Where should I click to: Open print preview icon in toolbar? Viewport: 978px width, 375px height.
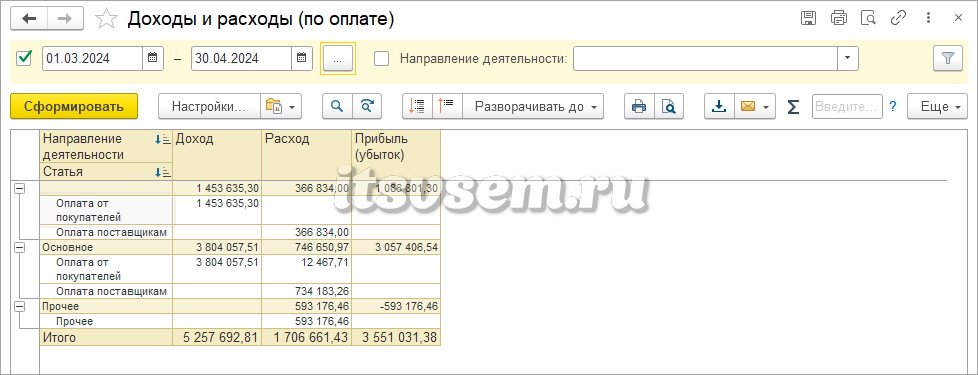pyautogui.click(x=669, y=107)
